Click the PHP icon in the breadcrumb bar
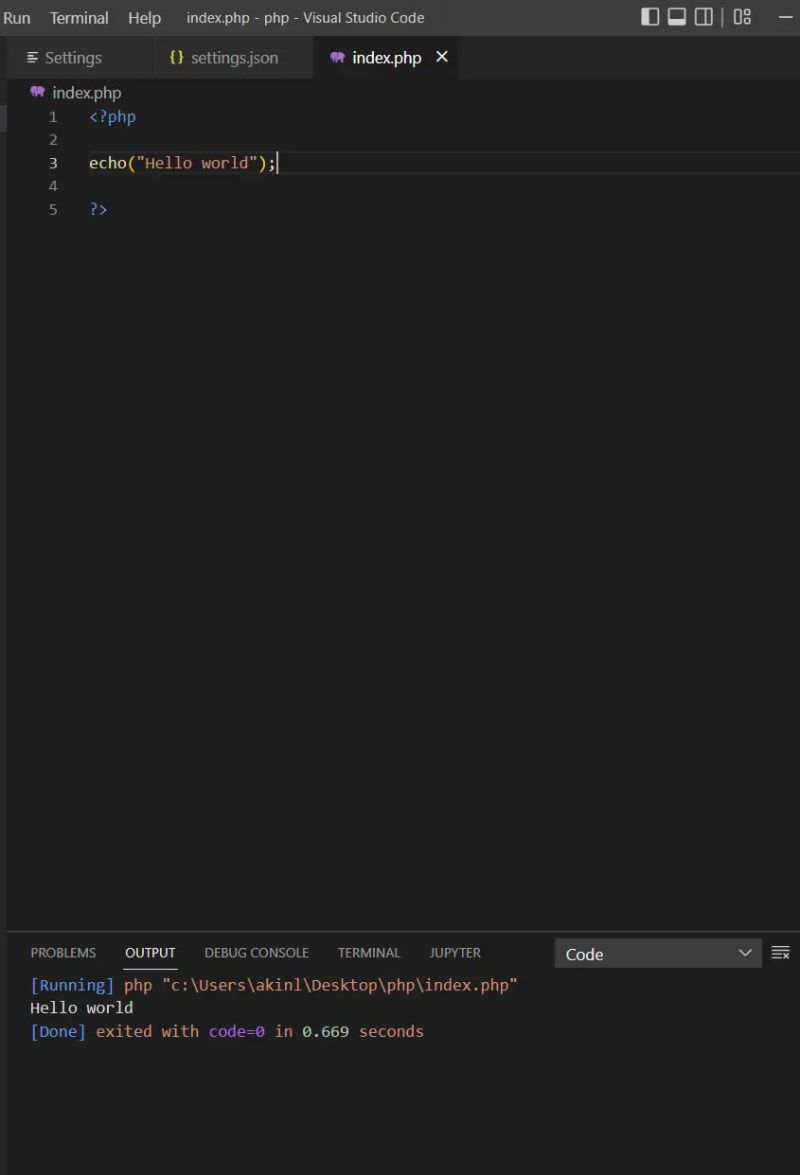Viewport: 800px width, 1175px height. 38,92
